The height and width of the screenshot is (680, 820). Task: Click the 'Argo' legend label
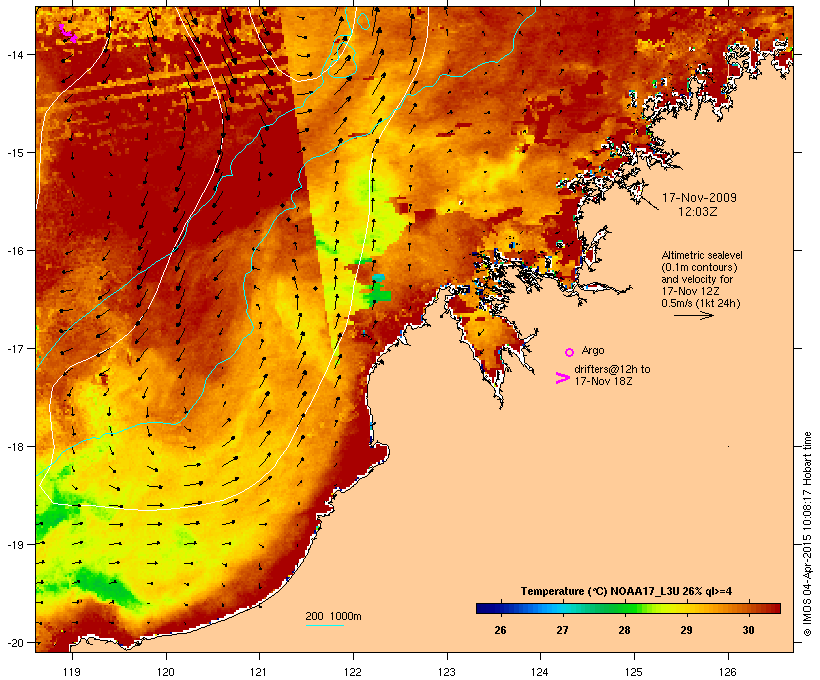(x=593, y=350)
